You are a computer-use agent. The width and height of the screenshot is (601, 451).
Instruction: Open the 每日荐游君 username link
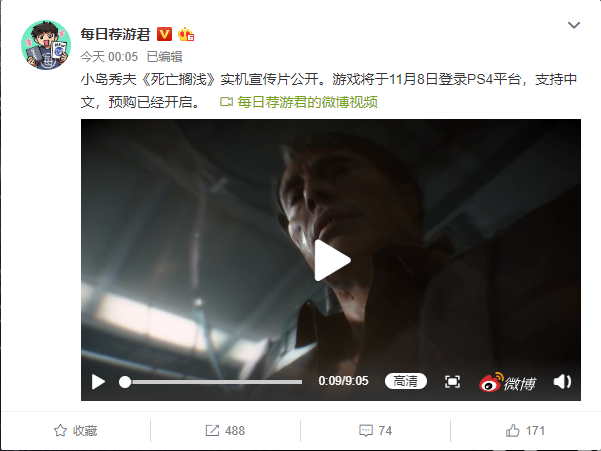(x=115, y=34)
